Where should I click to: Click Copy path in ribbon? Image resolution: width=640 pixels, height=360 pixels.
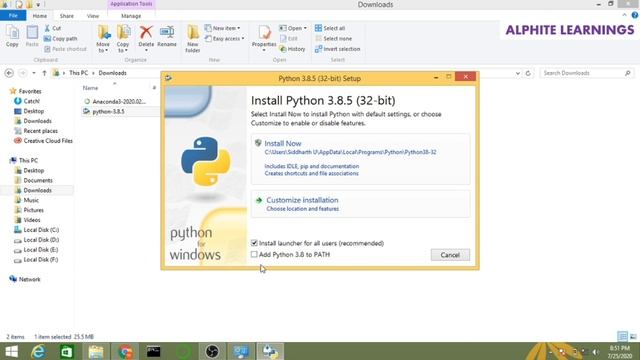[x=60, y=38]
